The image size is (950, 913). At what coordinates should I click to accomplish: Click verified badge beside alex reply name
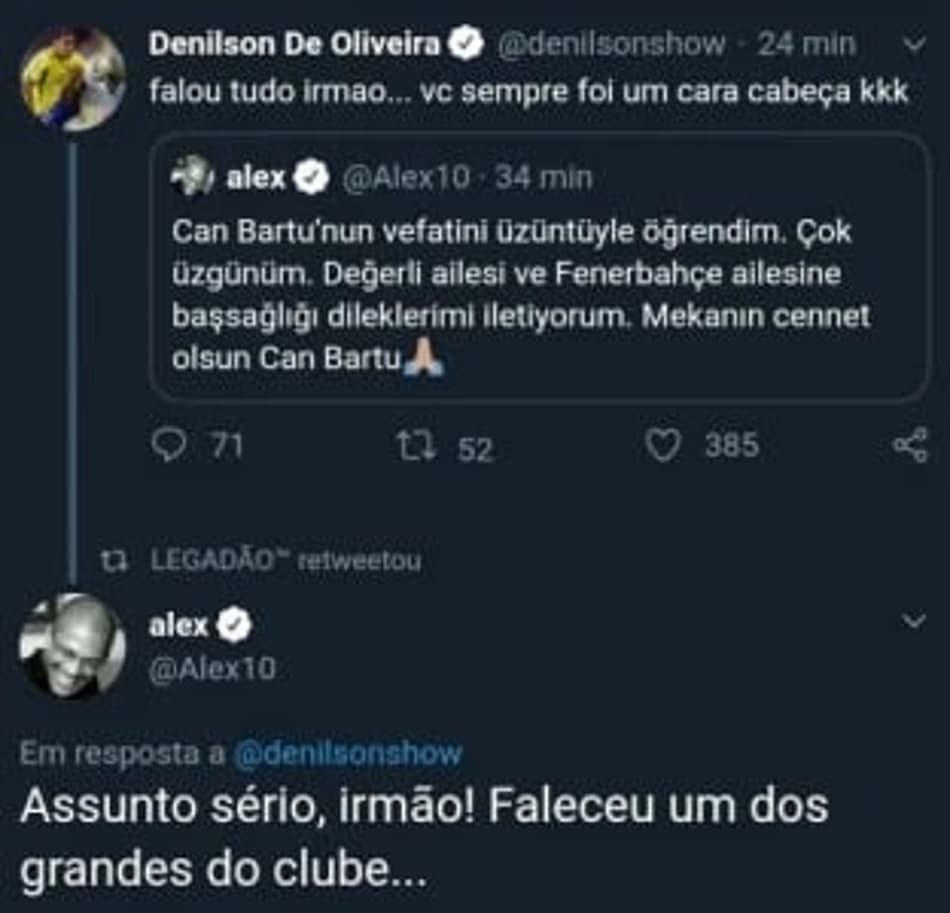point(236,626)
